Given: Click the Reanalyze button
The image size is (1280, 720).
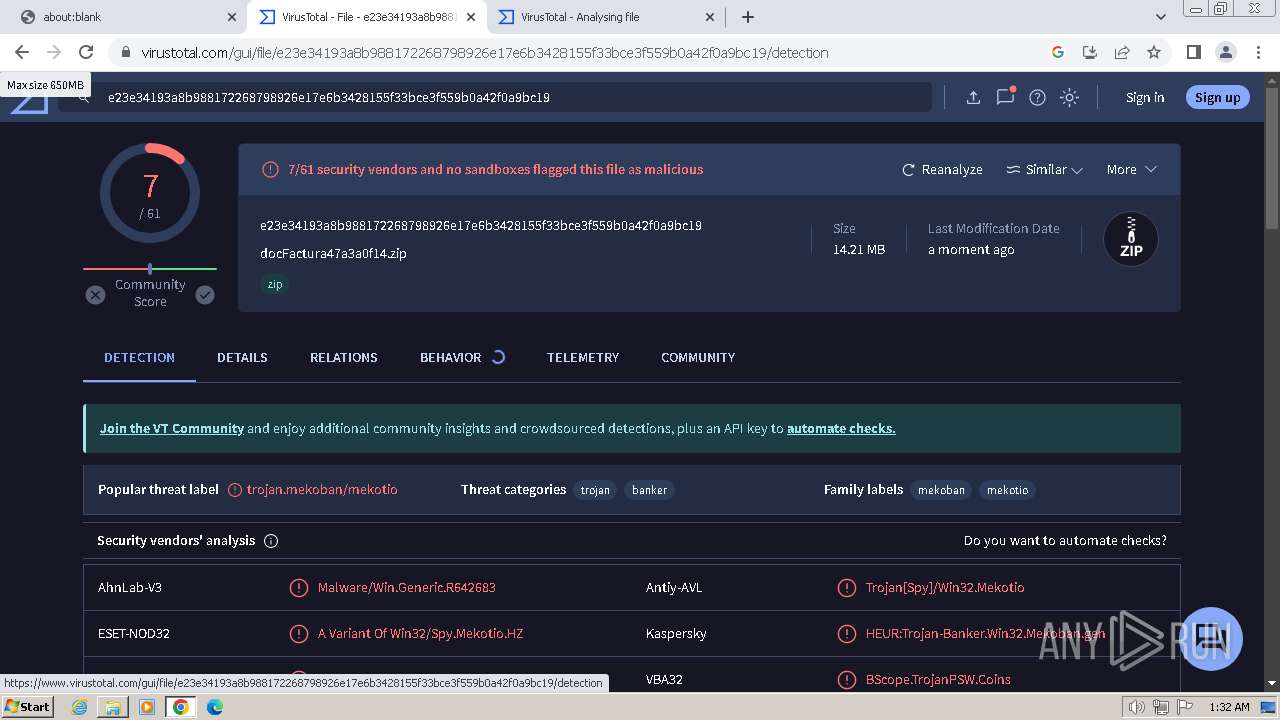Looking at the screenshot, I should pos(942,169).
